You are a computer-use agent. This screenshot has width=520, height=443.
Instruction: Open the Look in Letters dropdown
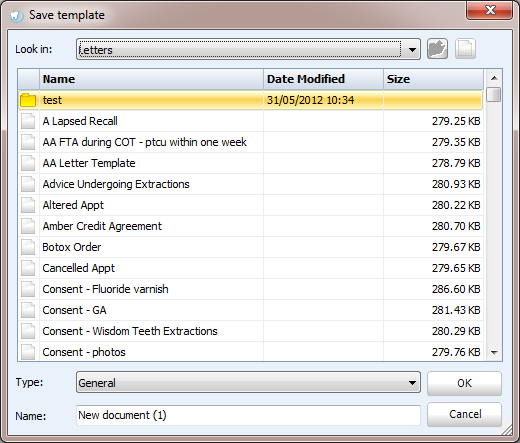pyautogui.click(x=248, y=49)
